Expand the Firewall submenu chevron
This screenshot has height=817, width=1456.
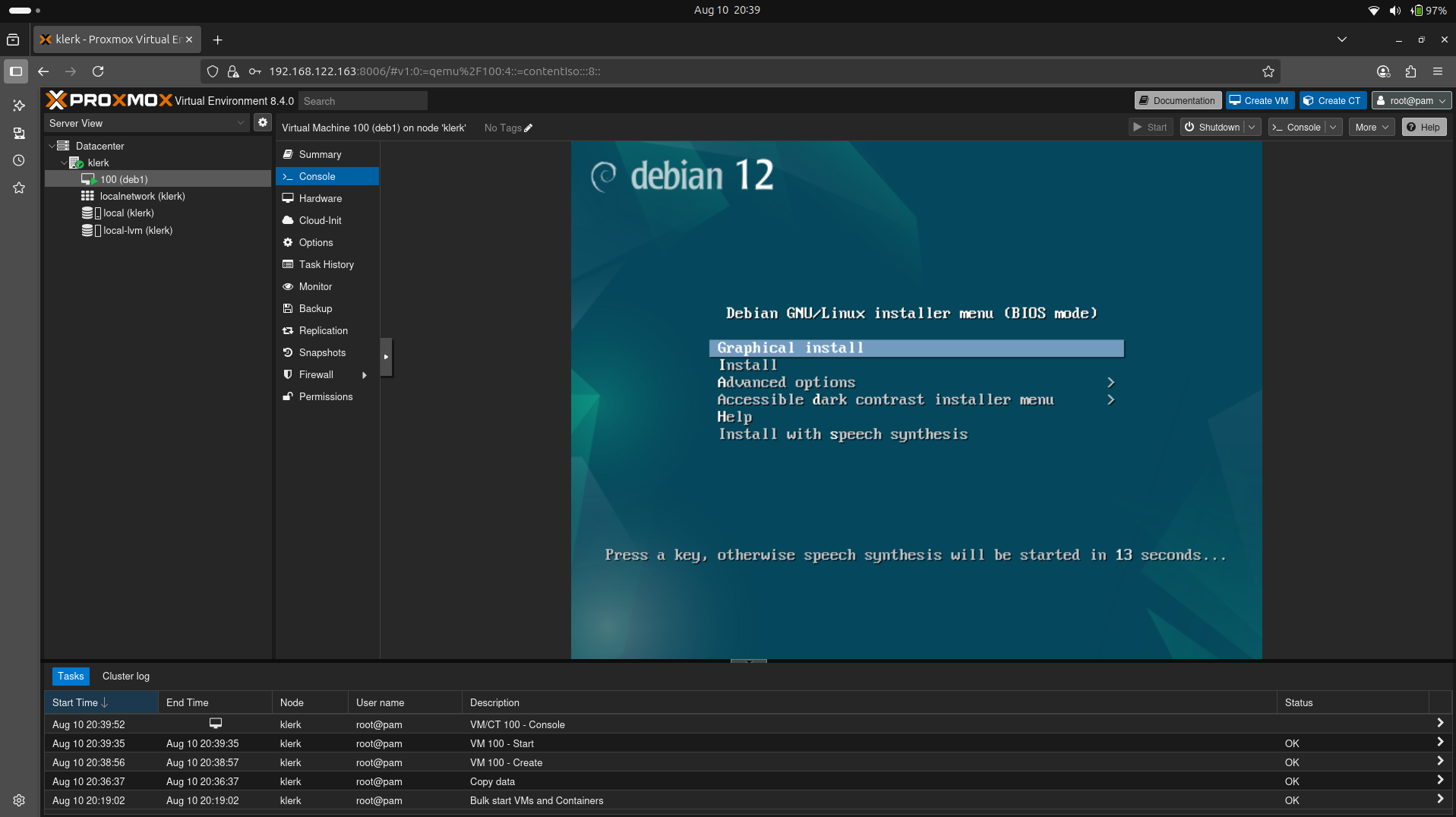click(365, 374)
